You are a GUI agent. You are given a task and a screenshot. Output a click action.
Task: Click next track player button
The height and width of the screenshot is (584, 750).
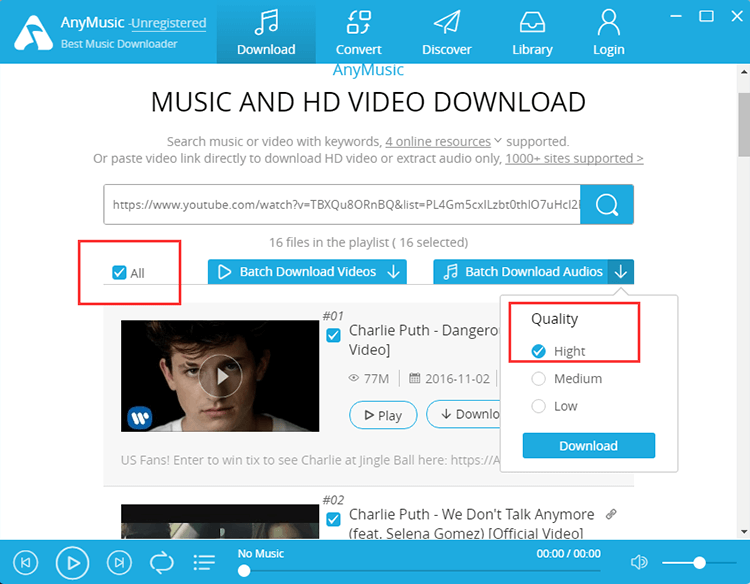click(119, 562)
